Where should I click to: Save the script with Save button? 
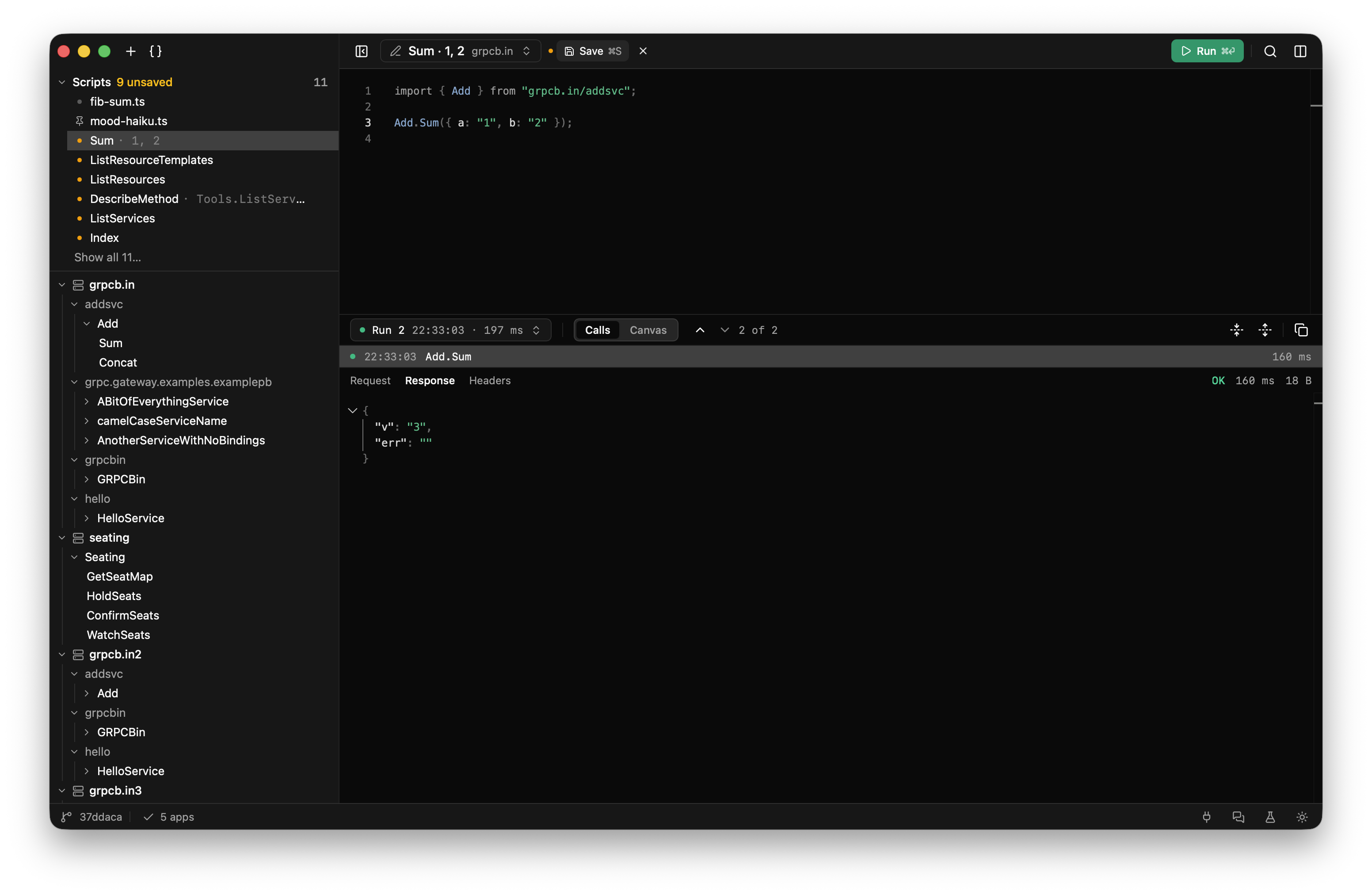[593, 51]
